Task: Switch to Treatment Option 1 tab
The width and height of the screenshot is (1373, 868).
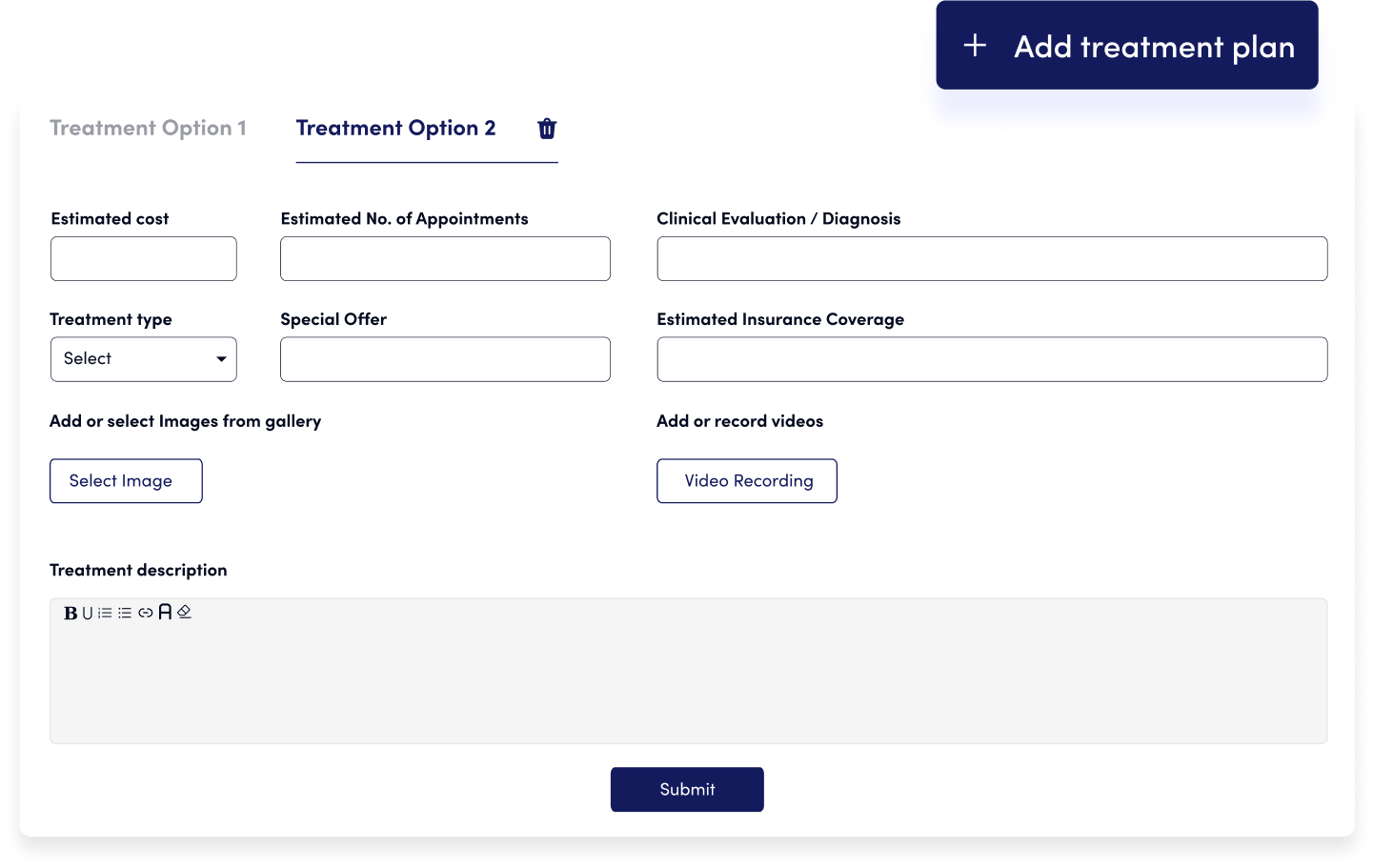Action: pos(148,128)
